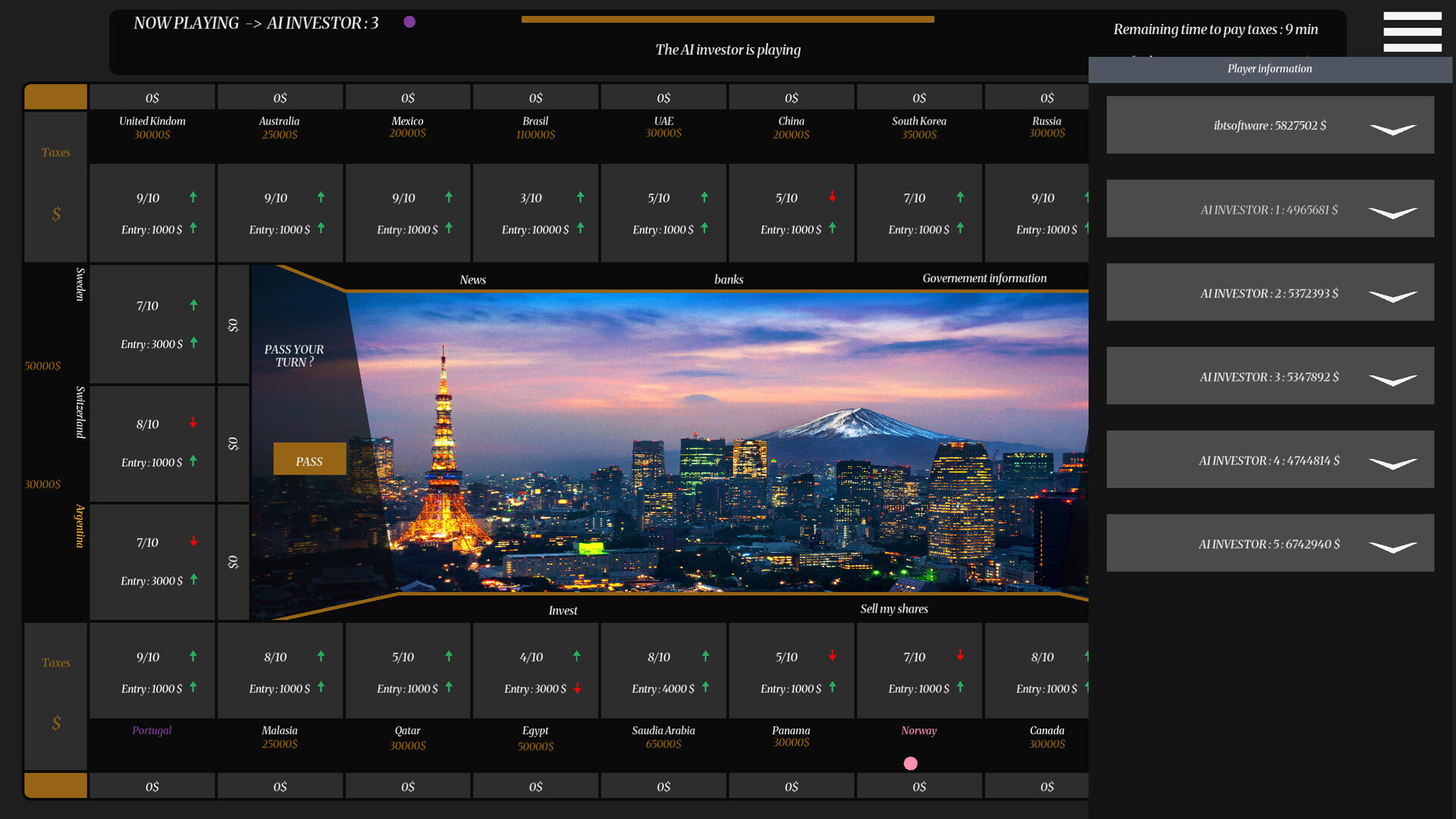1456x819 pixels.
Task: Click the orange time progress bar at top
Action: point(728,19)
